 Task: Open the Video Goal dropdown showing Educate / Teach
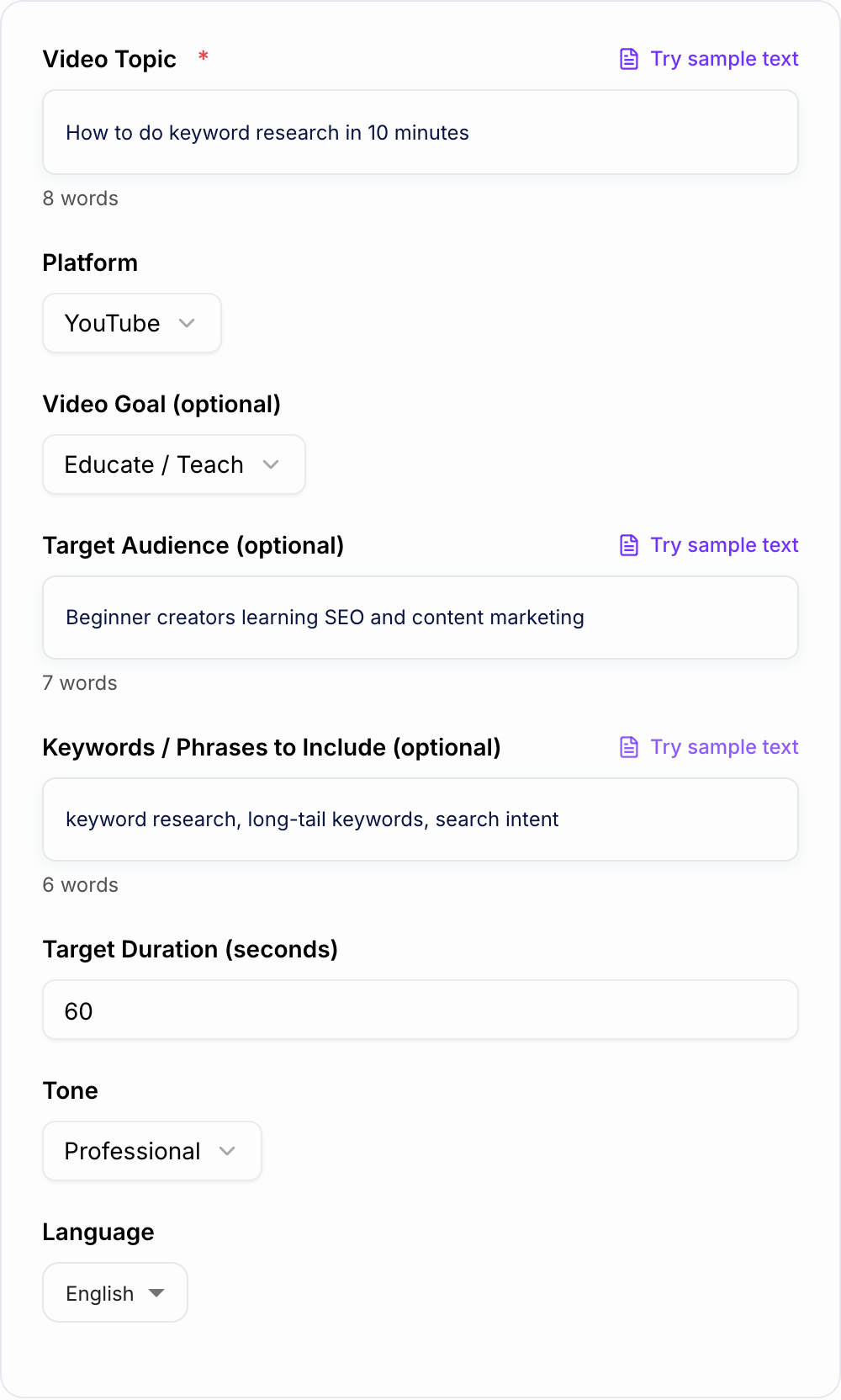click(x=174, y=464)
